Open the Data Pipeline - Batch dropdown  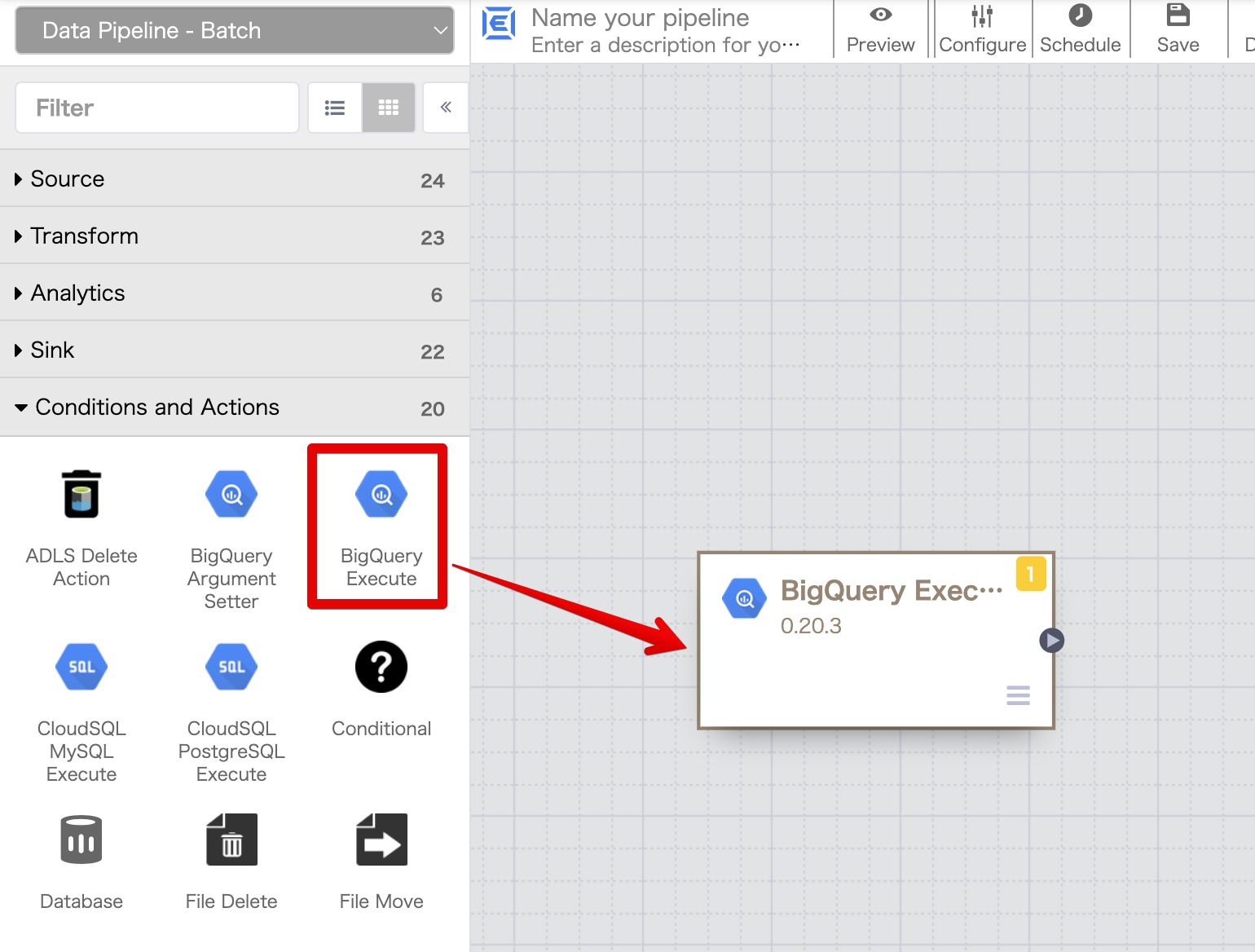235,31
